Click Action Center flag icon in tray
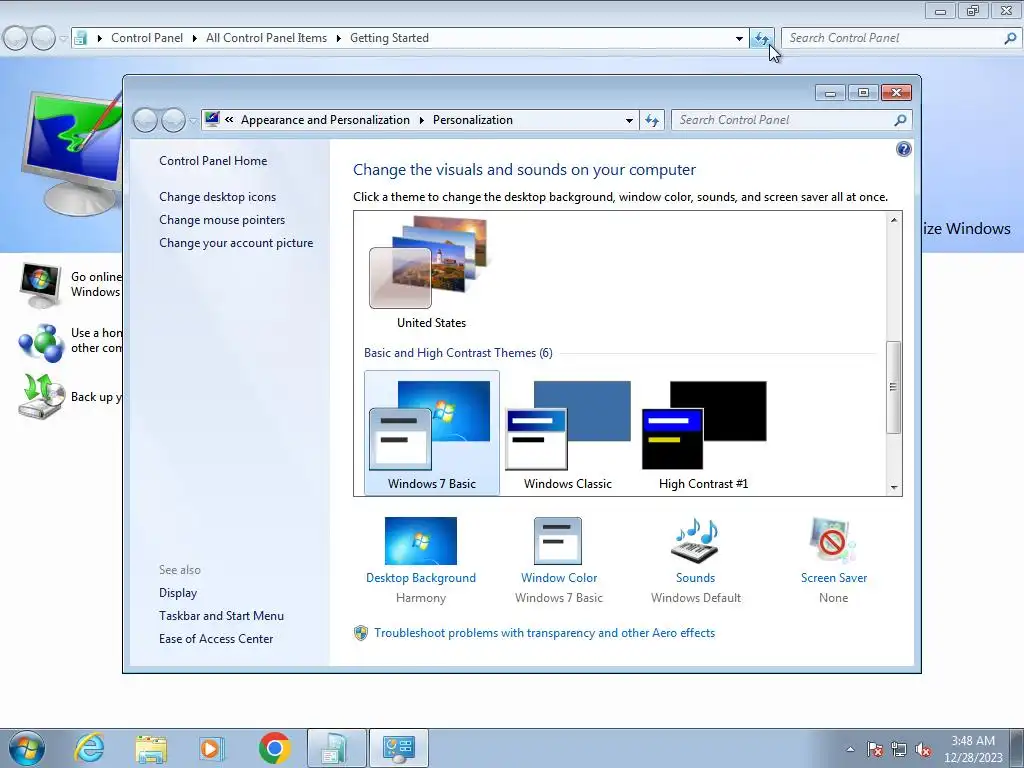This screenshot has height=768, width=1024. [874, 750]
